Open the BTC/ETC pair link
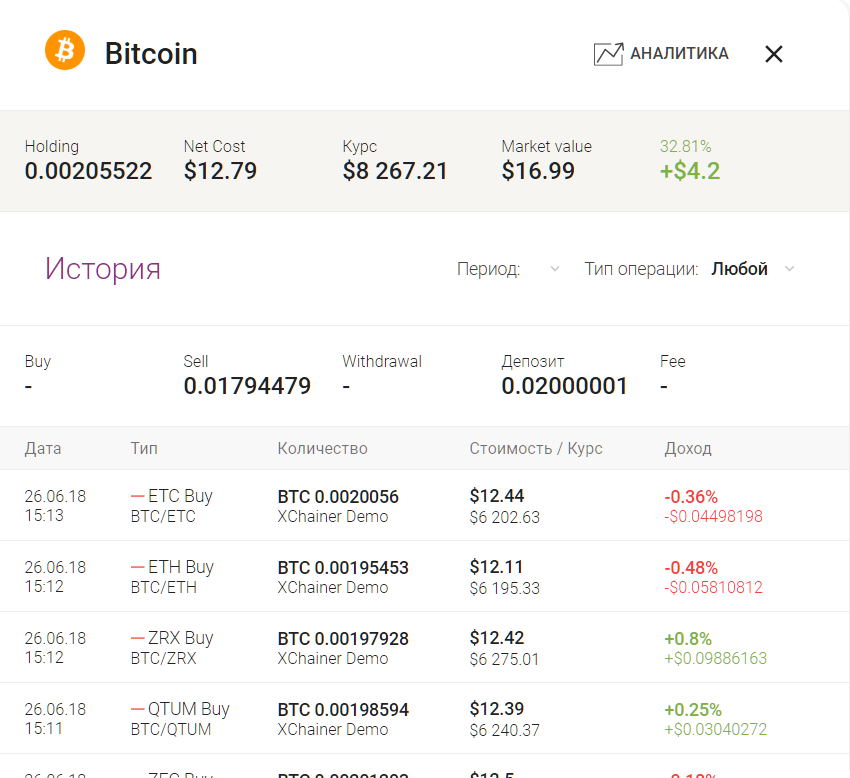Image resolution: width=850 pixels, height=778 pixels. [x=163, y=517]
